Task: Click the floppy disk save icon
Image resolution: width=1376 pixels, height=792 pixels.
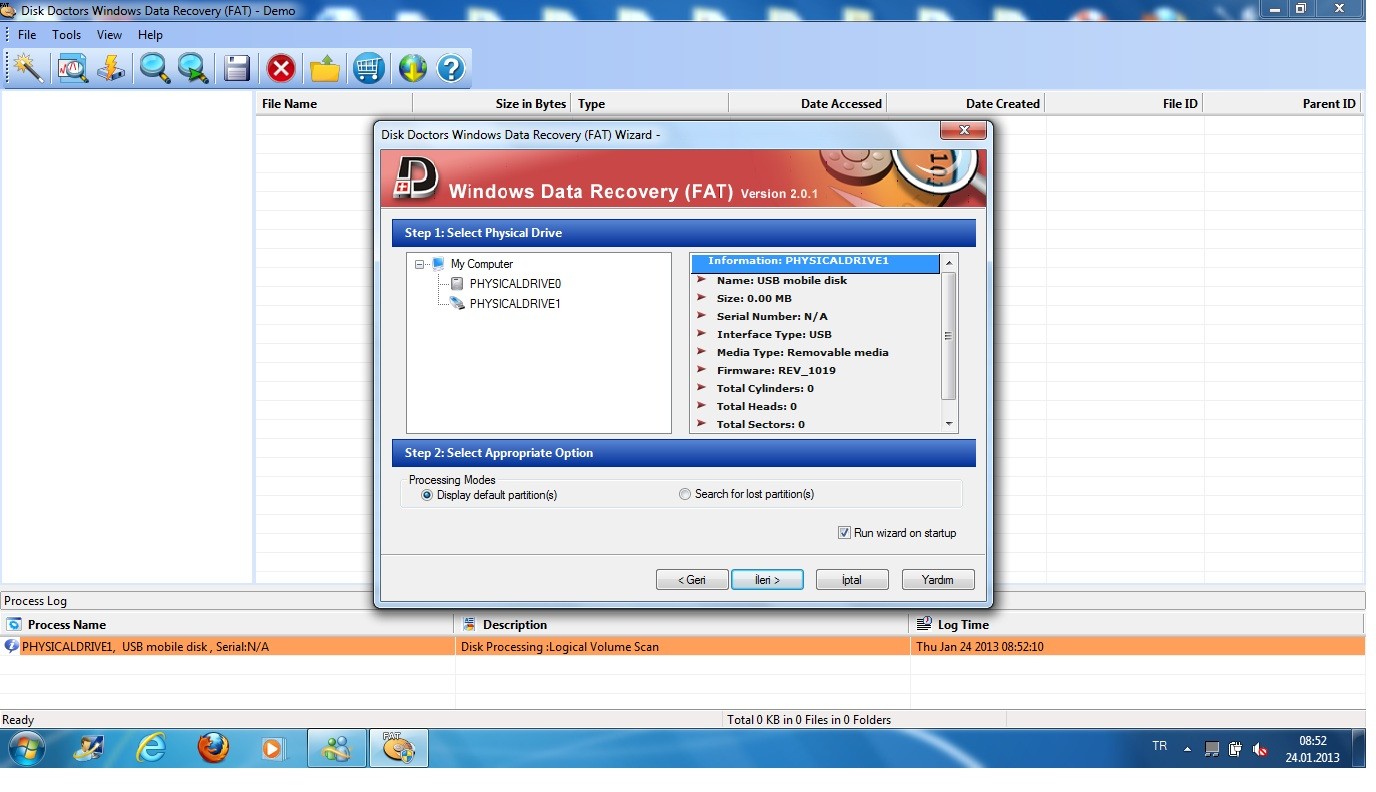Action: pyautogui.click(x=237, y=68)
